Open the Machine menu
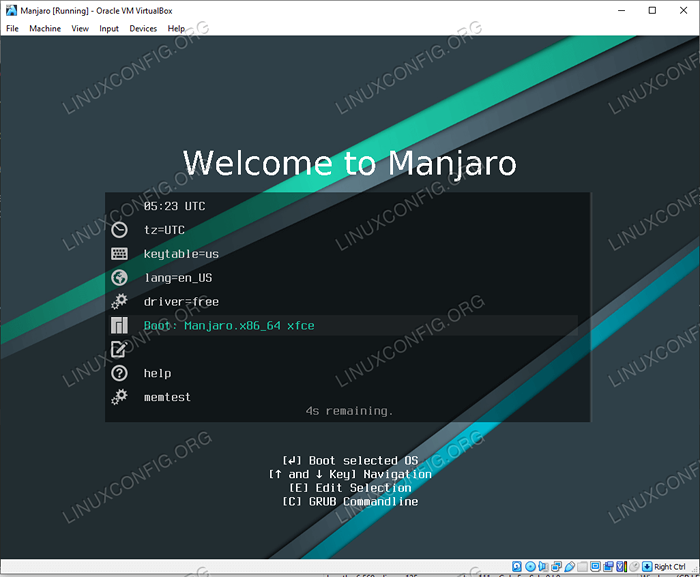 [45, 29]
